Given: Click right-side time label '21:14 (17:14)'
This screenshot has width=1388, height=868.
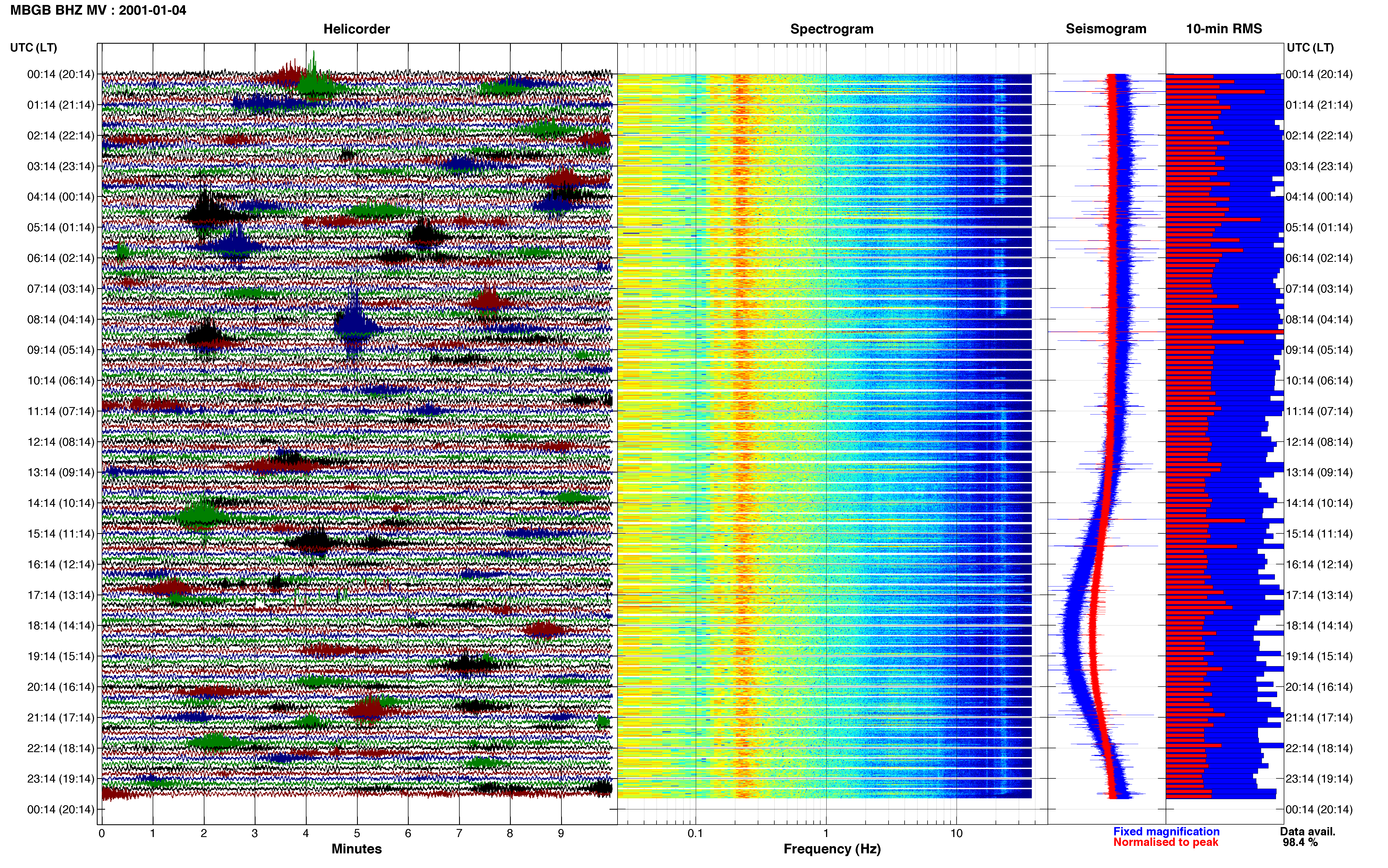Looking at the screenshot, I should tap(1319, 718).
